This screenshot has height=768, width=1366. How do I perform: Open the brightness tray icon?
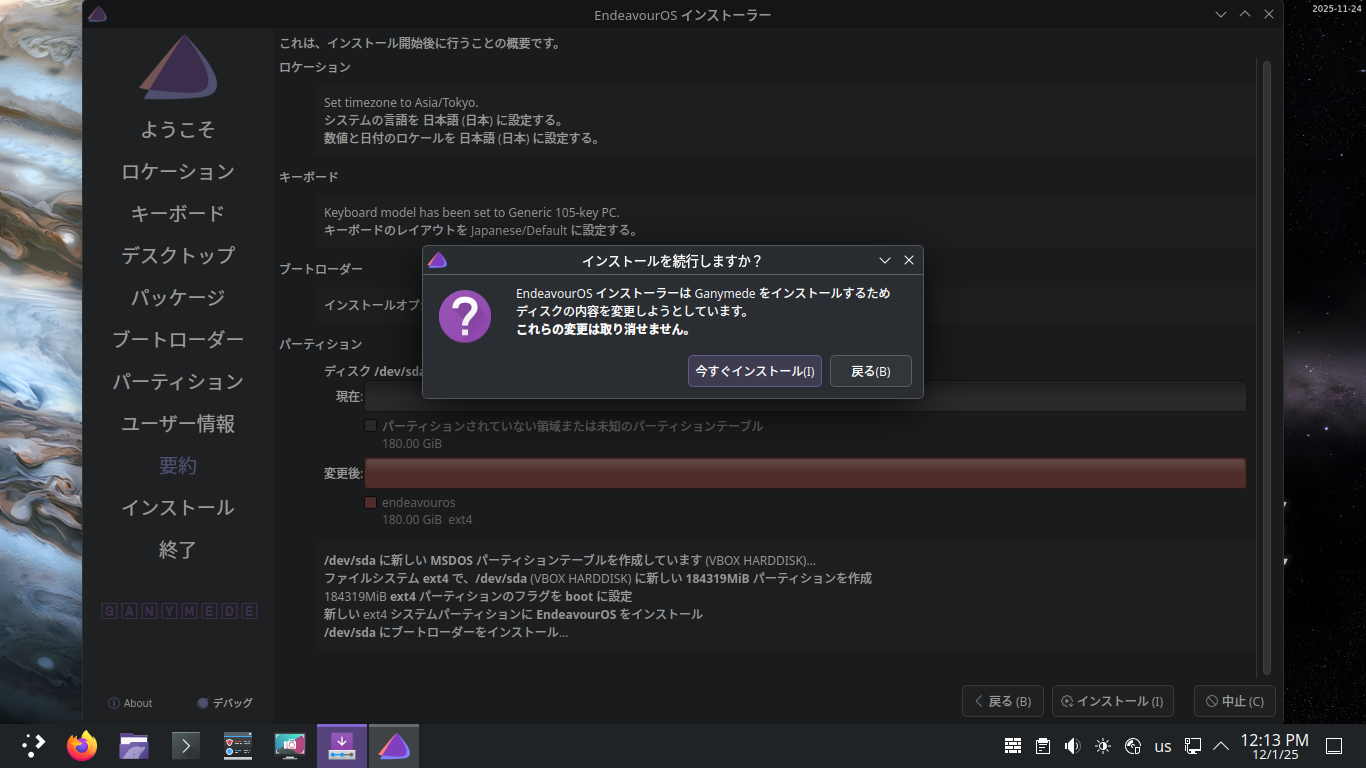point(1103,746)
